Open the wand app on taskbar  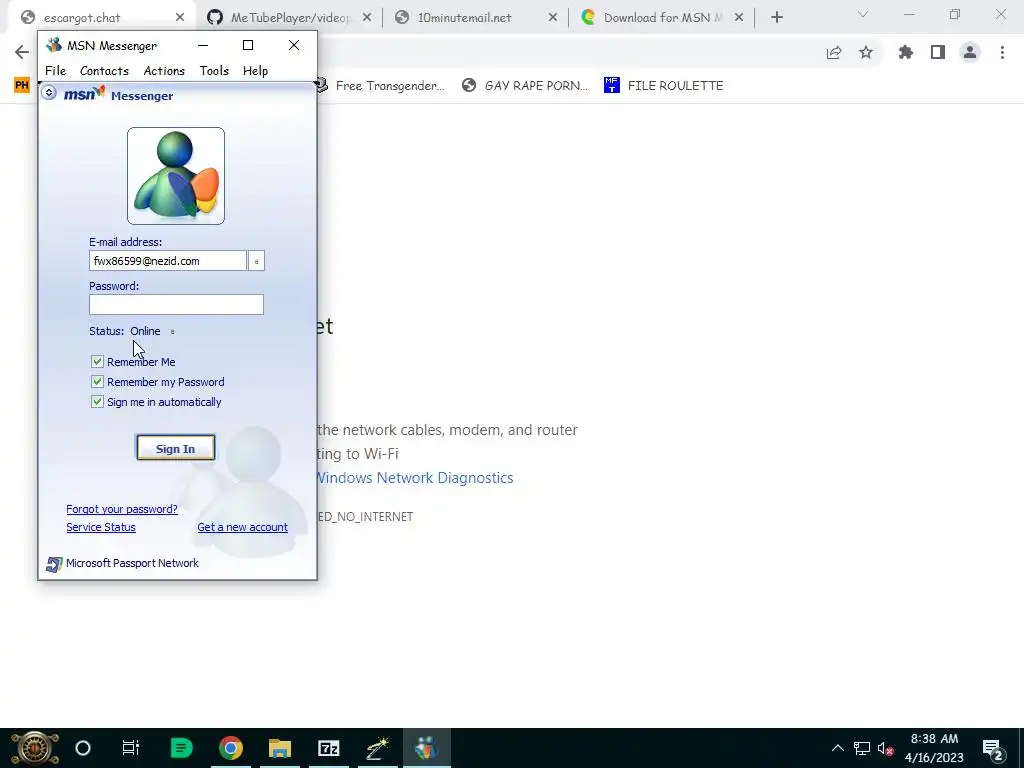[377, 748]
